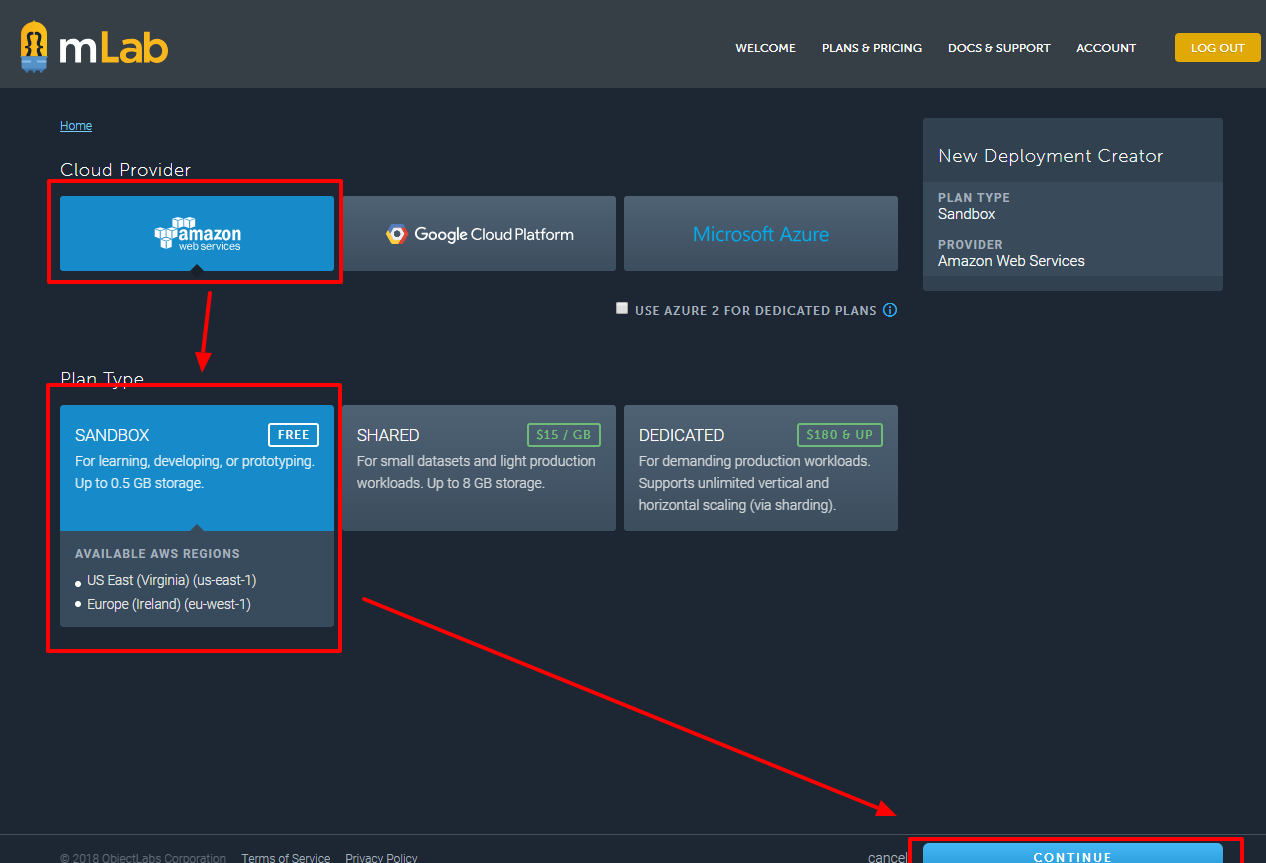This screenshot has width=1266, height=863.
Task: Click the $180 & UP price badge
Action: [x=840, y=435]
